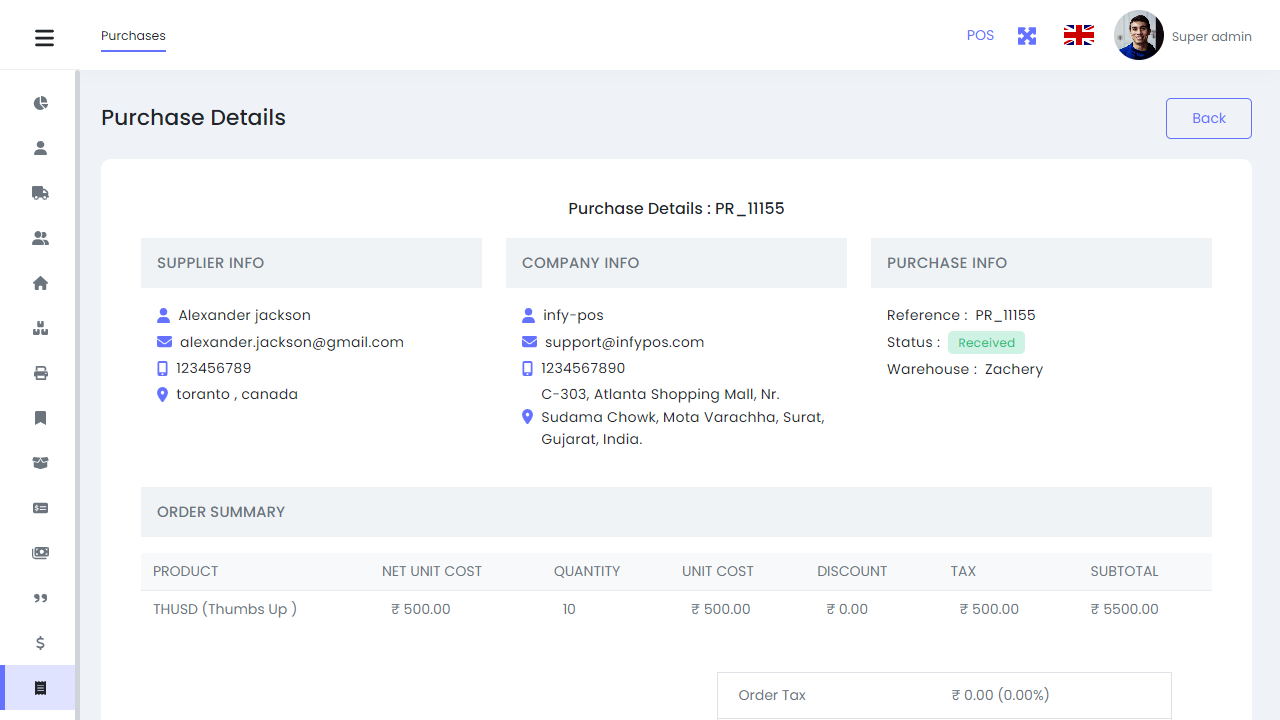Click the THUSD (Thumbs Up) product row
This screenshot has height=720, width=1280.
point(225,609)
